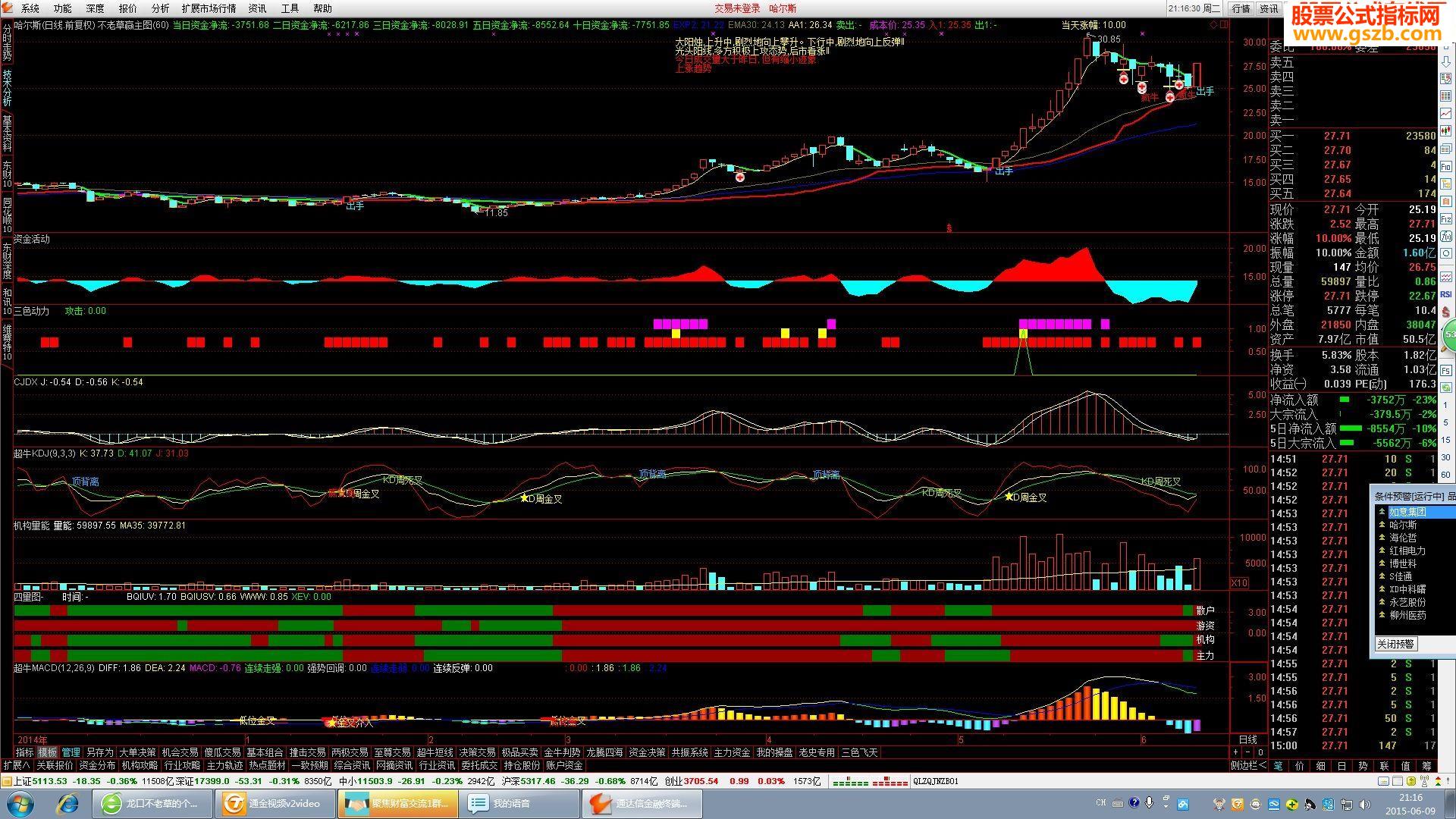The image size is (1456, 819).
Task: Toggle the 联 linked view tab
Action: [1384, 766]
